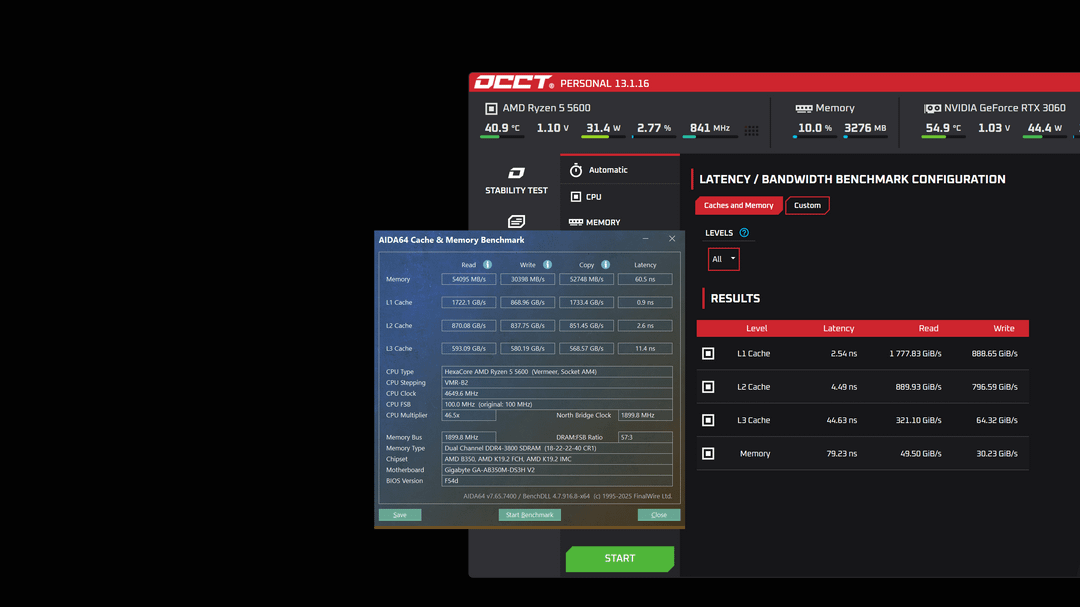Click the North Bridge Clock 1899.8 MHz field
Viewport: 1080px width, 607px height.
coord(645,415)
